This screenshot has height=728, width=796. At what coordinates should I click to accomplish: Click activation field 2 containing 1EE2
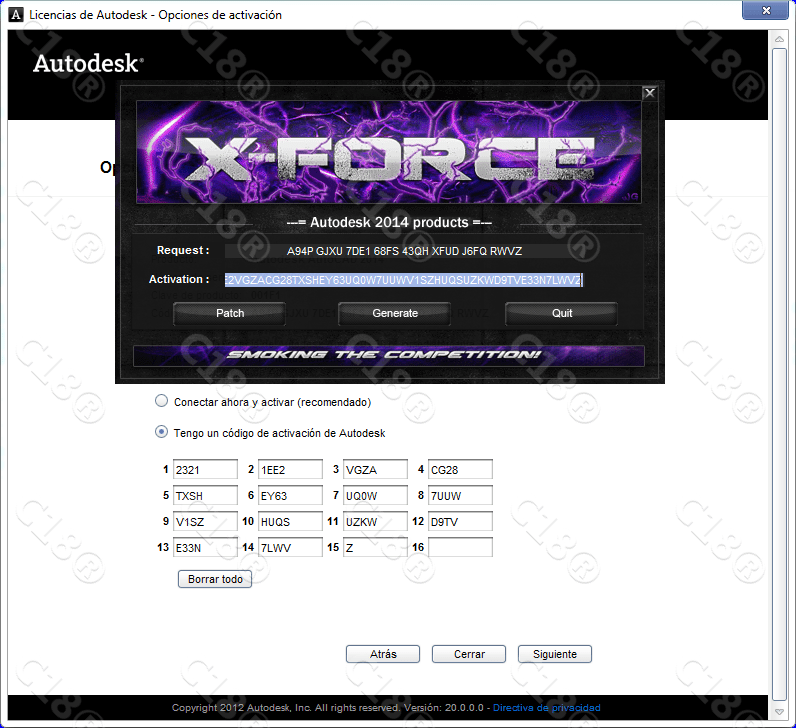(x=290, y=470)
